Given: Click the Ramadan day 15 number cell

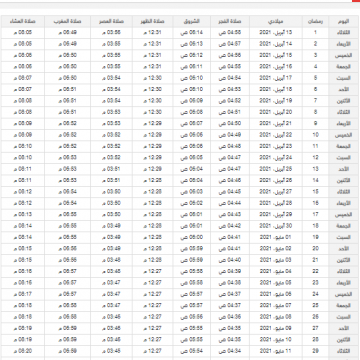Looking at the screenshot, I should point(315,192).
